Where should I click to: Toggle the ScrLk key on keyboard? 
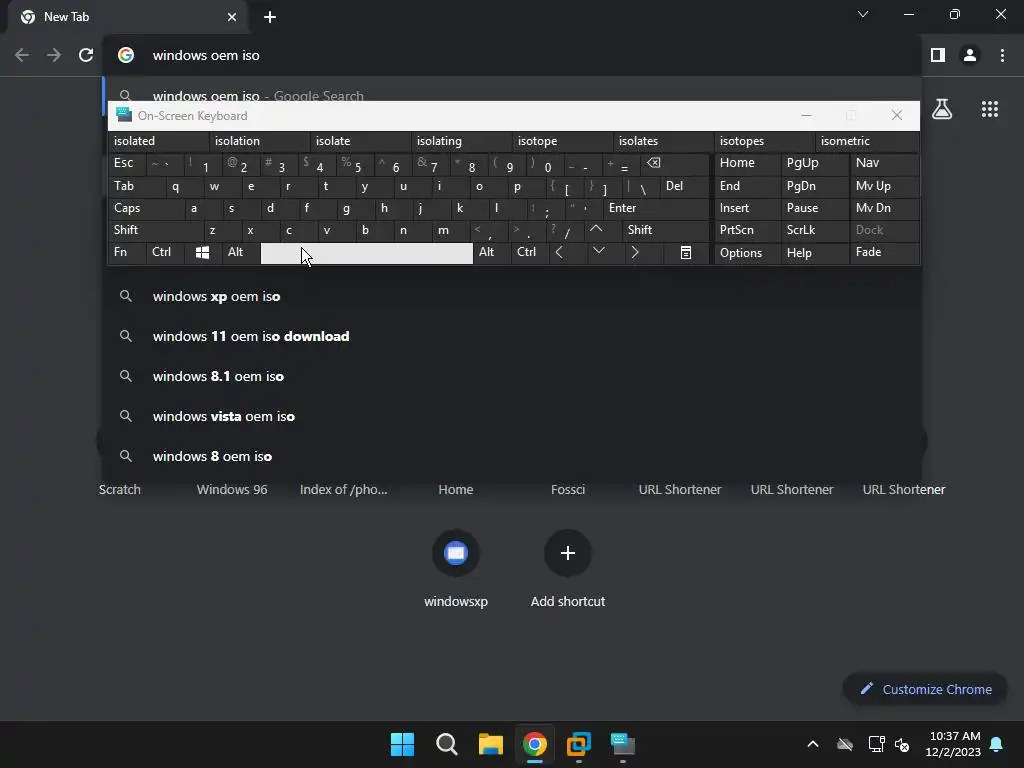(814, 230)
